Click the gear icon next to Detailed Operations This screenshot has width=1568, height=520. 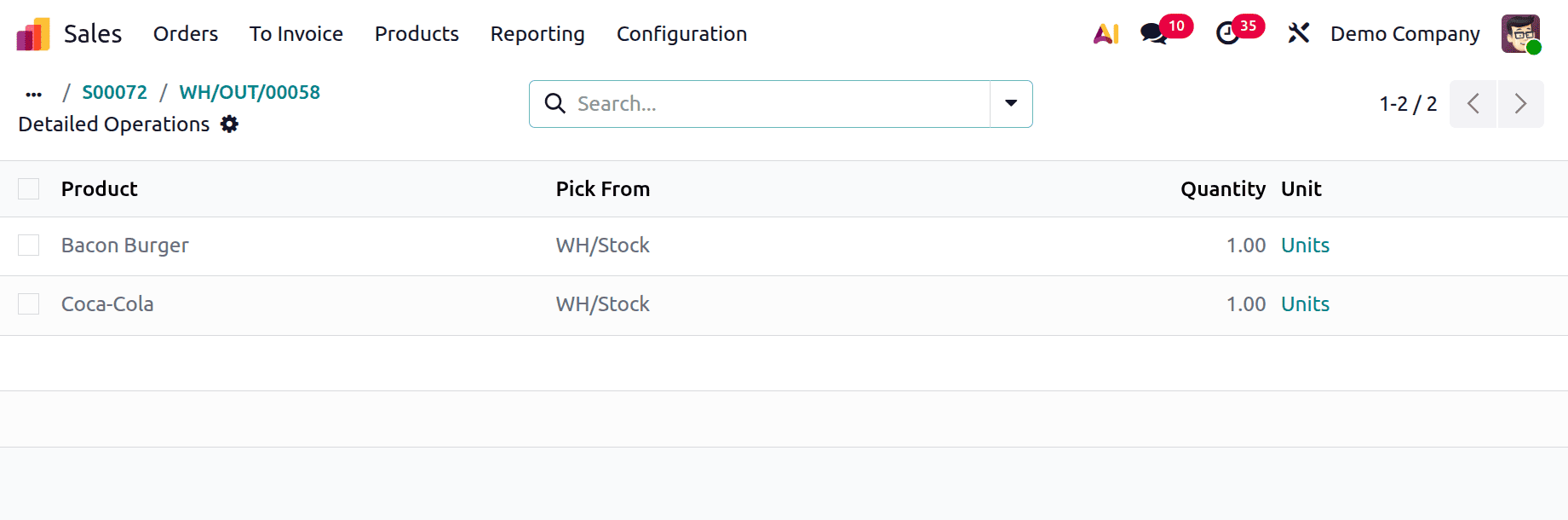coord(228,124)
